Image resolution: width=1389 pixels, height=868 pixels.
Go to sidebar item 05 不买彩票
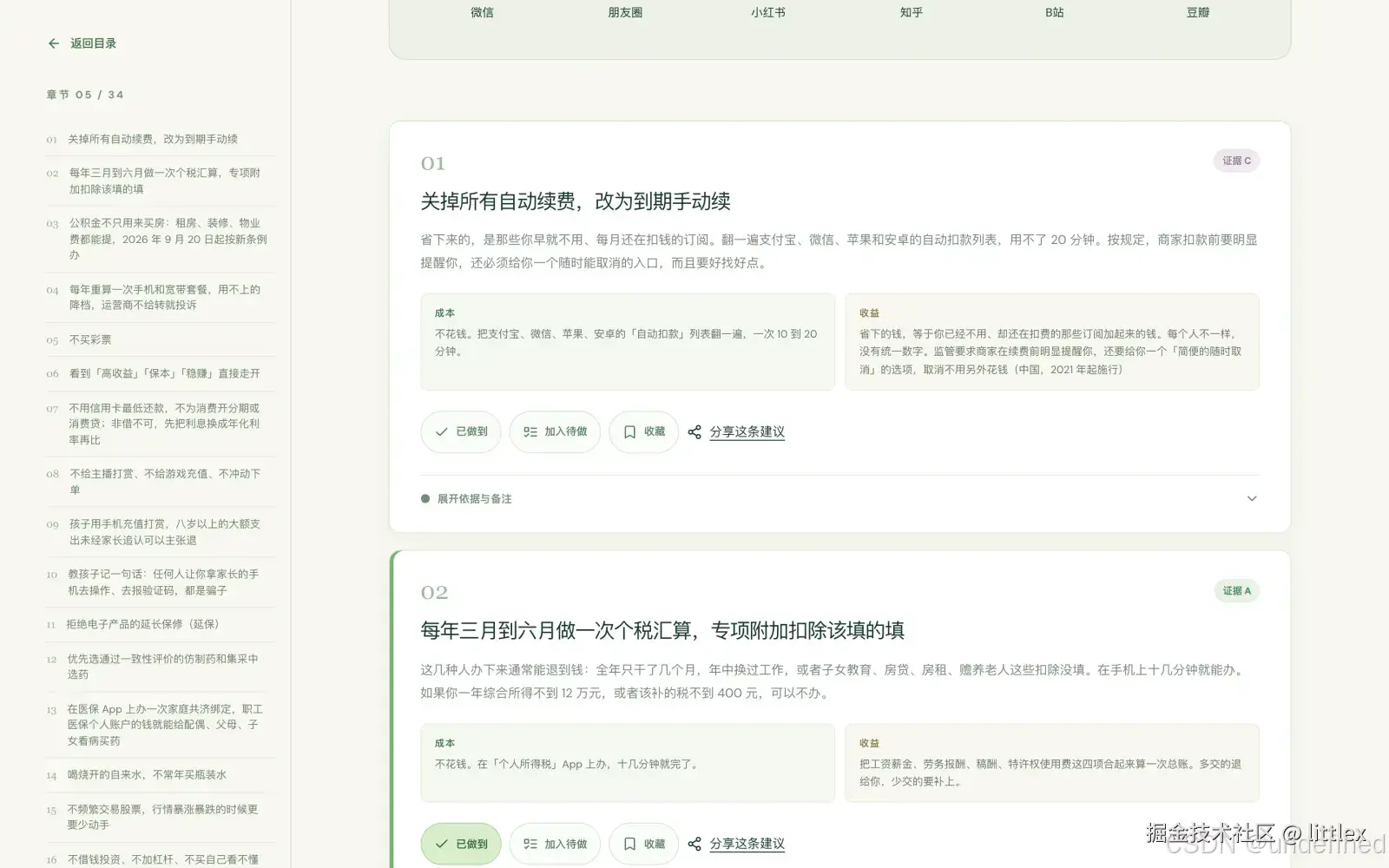160,339
